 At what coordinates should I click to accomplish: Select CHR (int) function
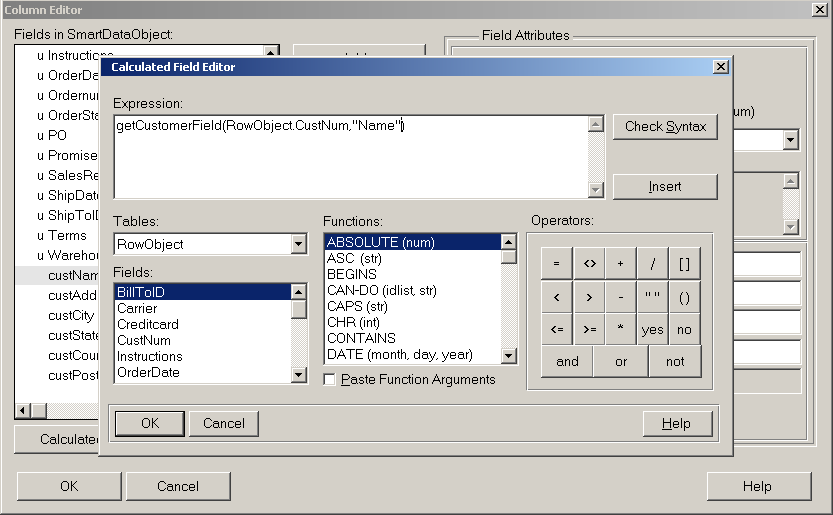(x=413, y=322)
